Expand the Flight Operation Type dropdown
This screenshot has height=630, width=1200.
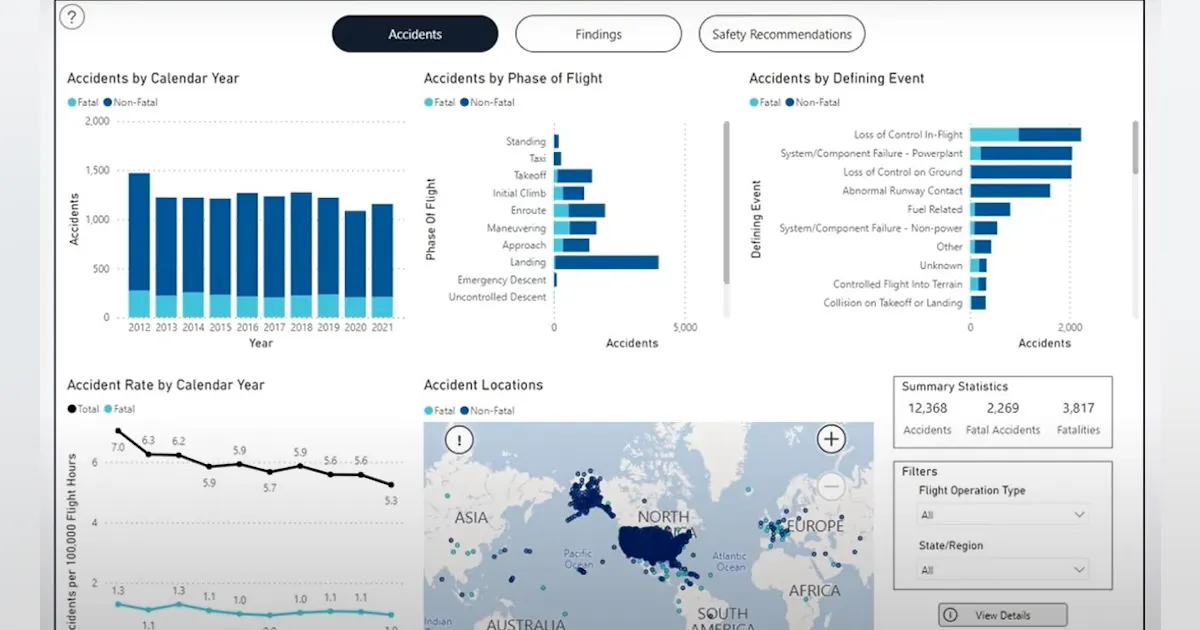pyautogui.click(x=1003, y=515)
